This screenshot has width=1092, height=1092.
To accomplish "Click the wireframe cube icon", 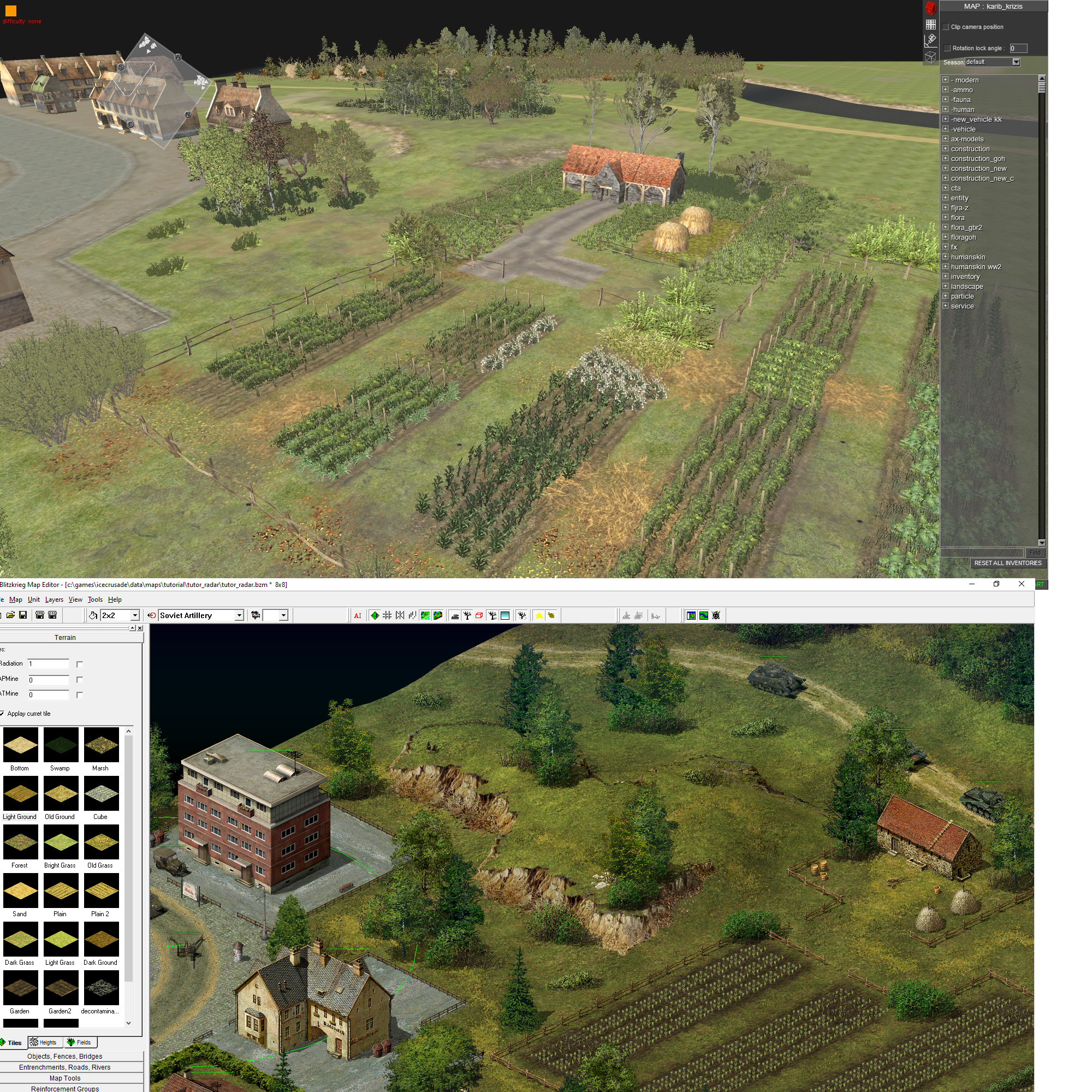I will pos(930,57).
